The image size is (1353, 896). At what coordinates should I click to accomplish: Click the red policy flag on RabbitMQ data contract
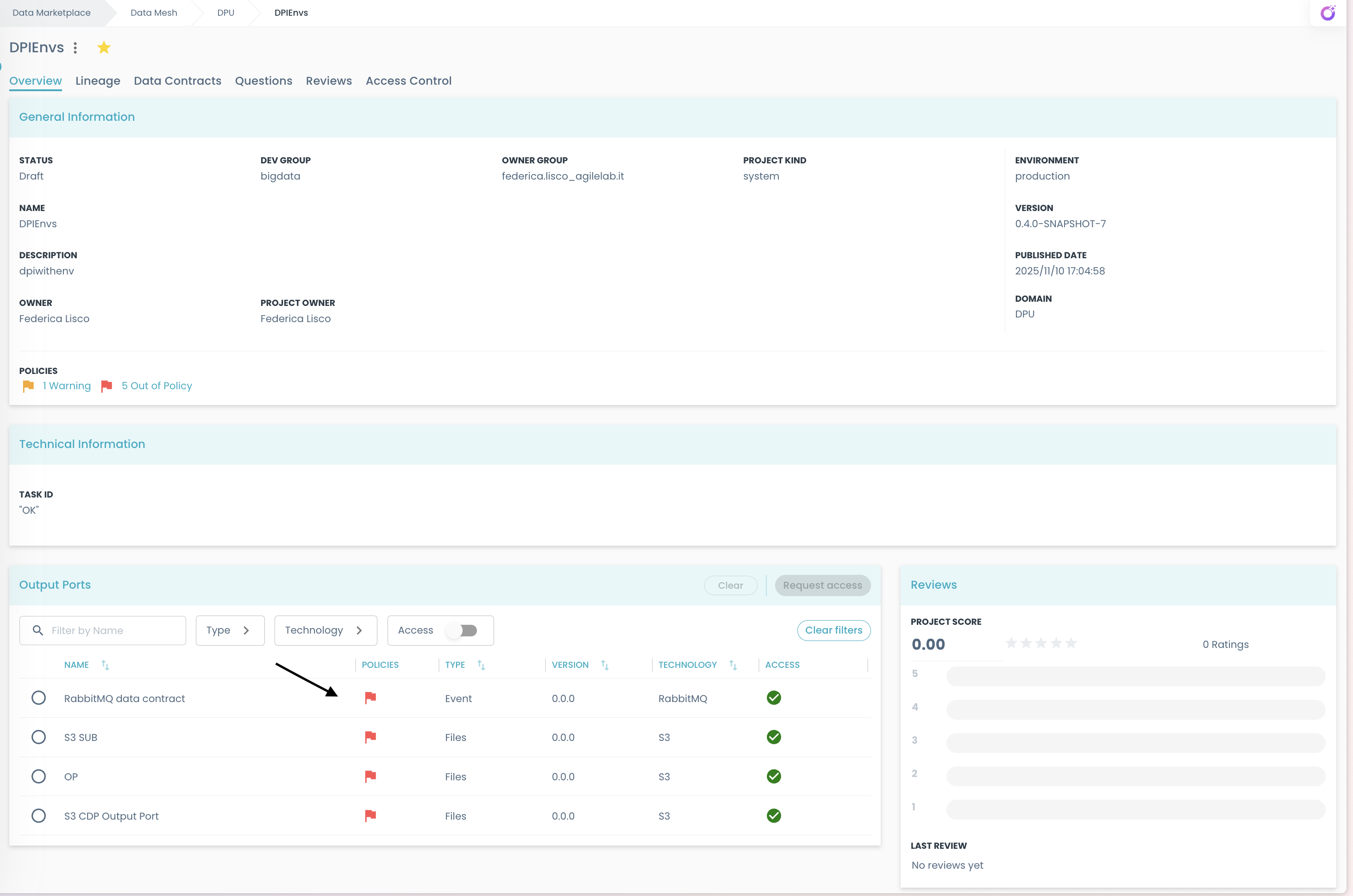click(x=370, y=698)
